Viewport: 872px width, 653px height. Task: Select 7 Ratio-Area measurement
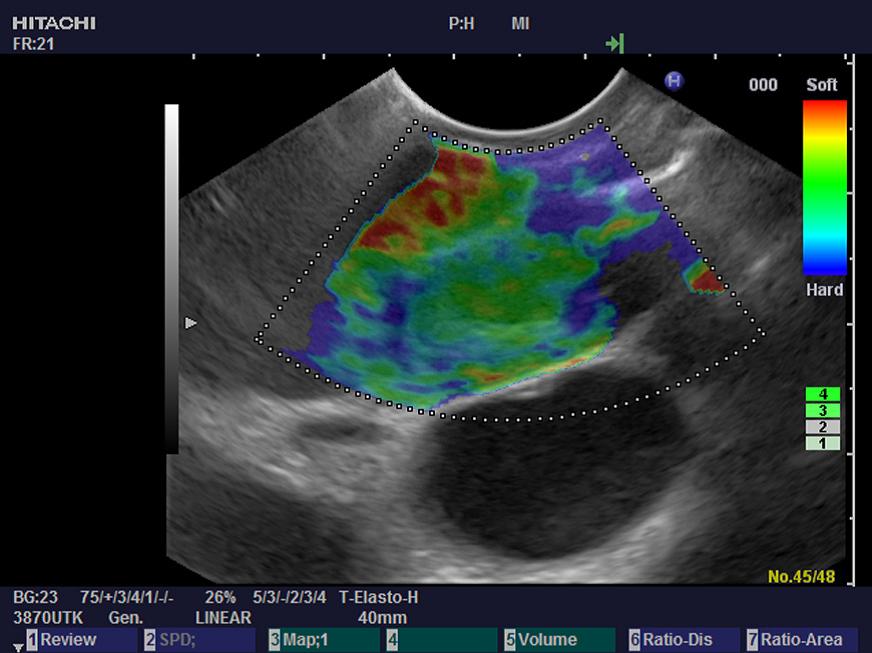tap(802, 640)
